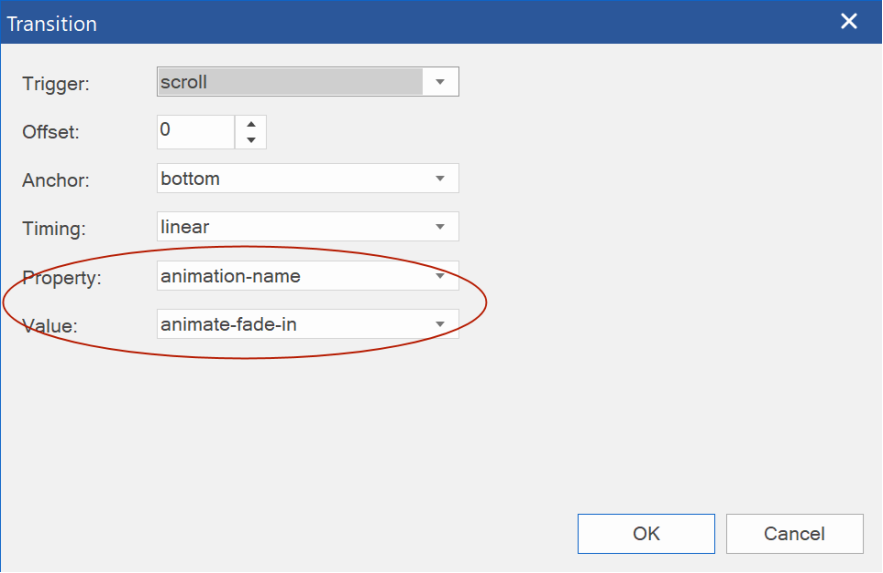Click the Trigger: label

tap(56, 84)
